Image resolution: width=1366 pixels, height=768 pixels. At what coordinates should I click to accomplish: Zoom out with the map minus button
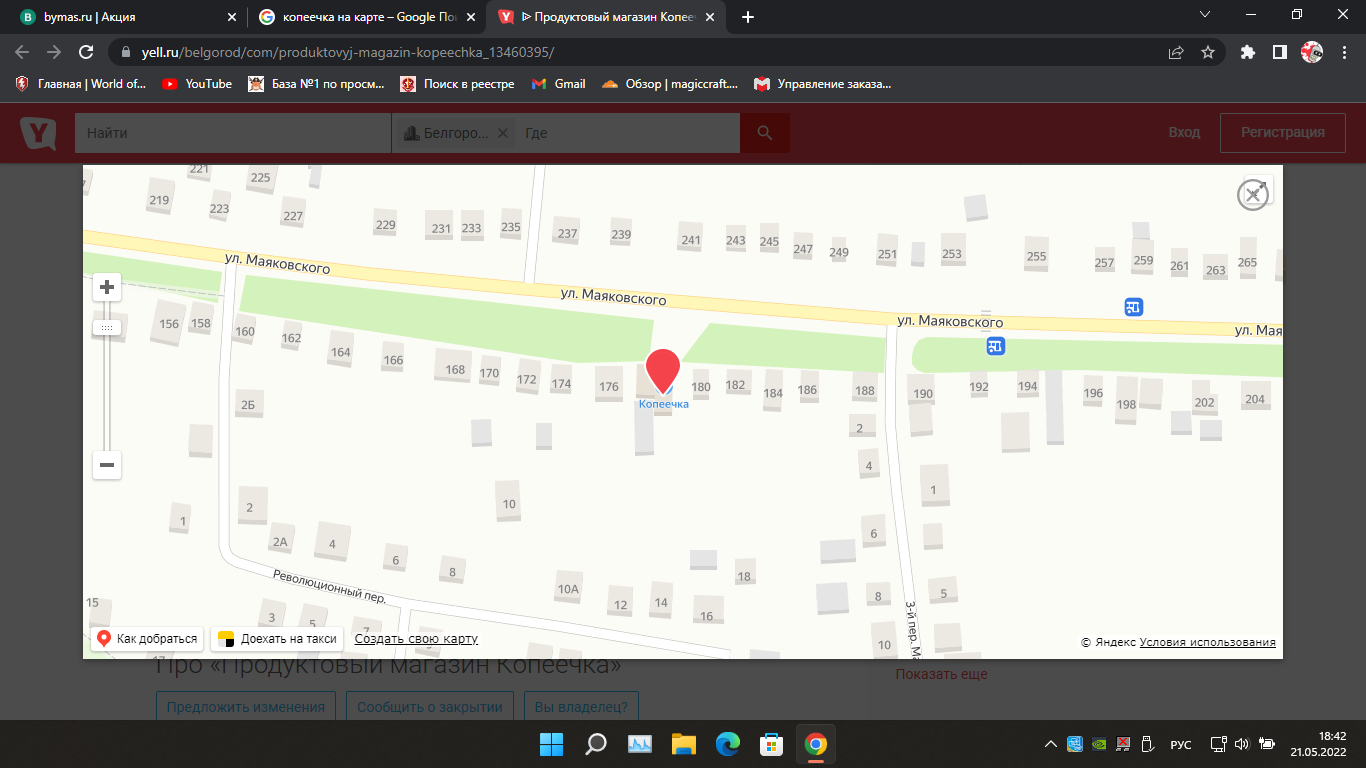107,465
